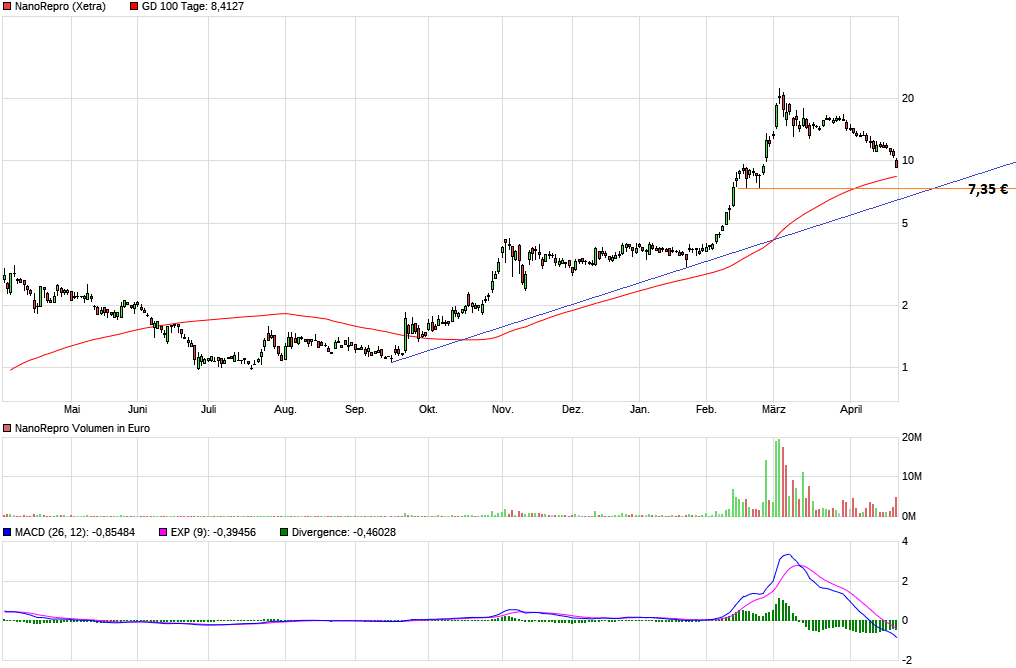Screen dimensions: 1016x668
Task: Click the 'Okt.' month axis label
Action: (428, 409)
